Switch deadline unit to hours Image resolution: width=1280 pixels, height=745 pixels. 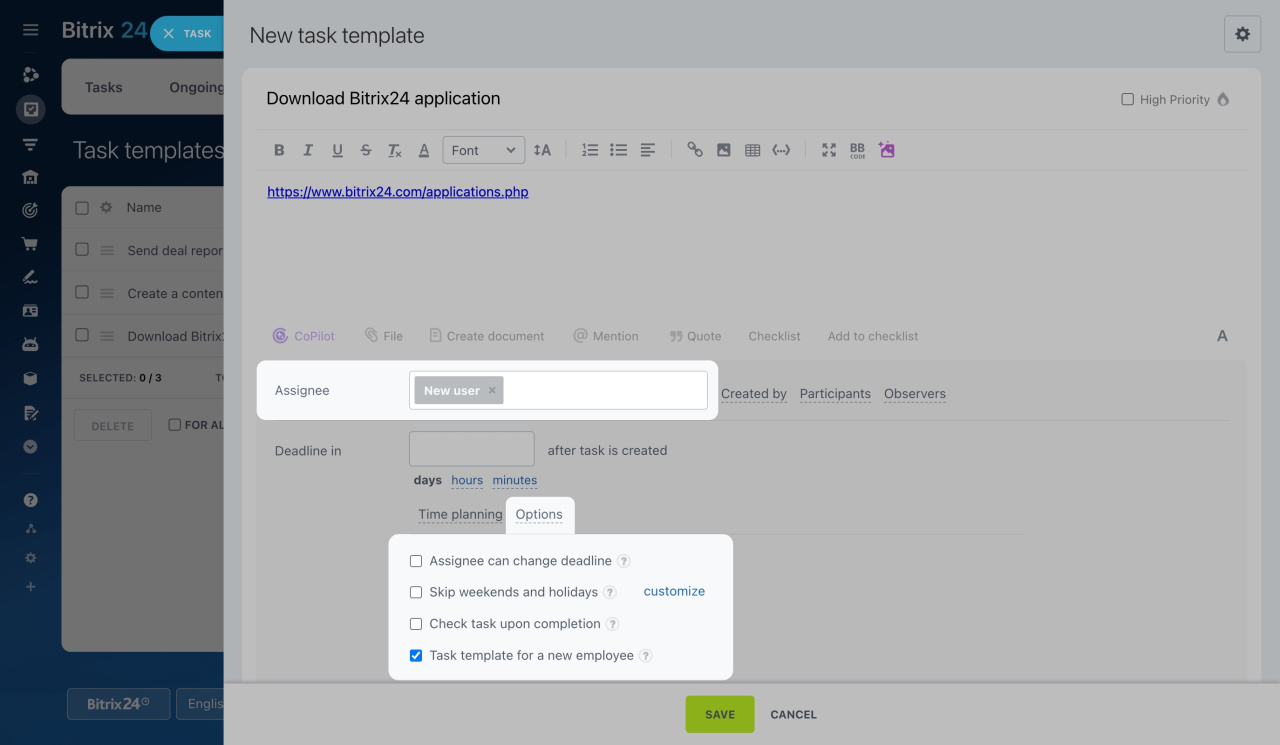pyautogui.click(x=467, y=480)
